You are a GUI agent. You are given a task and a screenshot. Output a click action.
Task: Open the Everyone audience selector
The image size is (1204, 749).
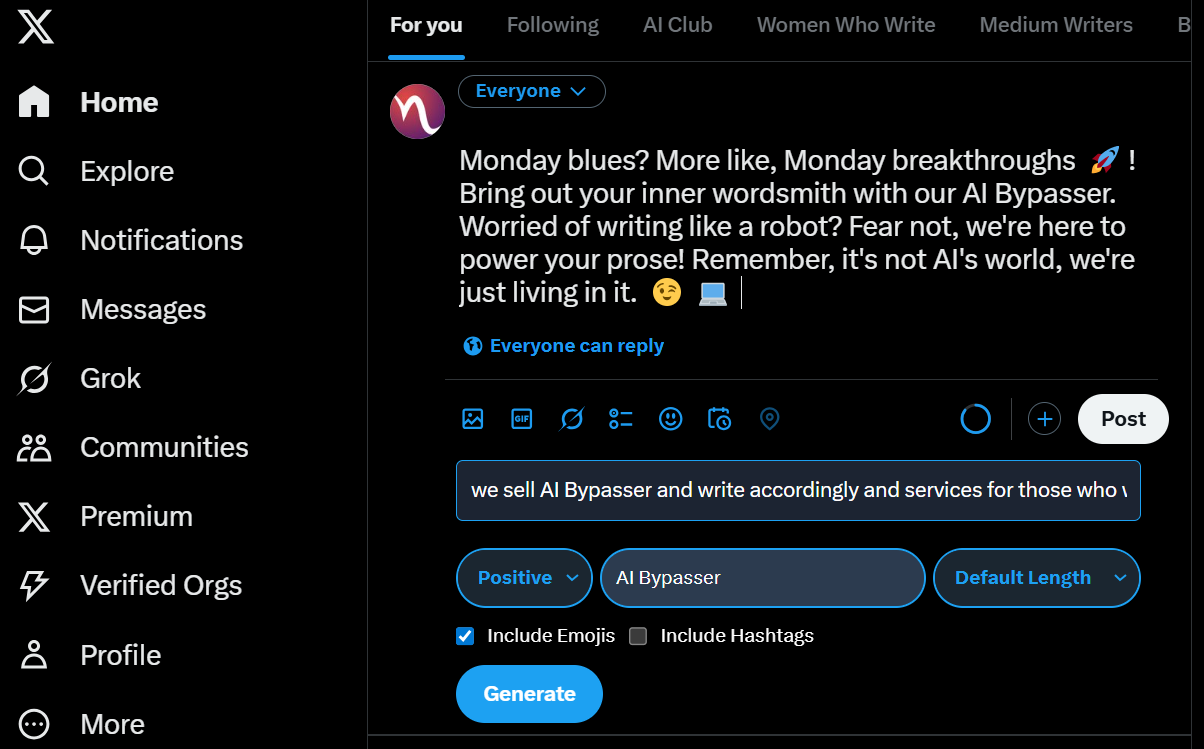(x=531, y=91)
